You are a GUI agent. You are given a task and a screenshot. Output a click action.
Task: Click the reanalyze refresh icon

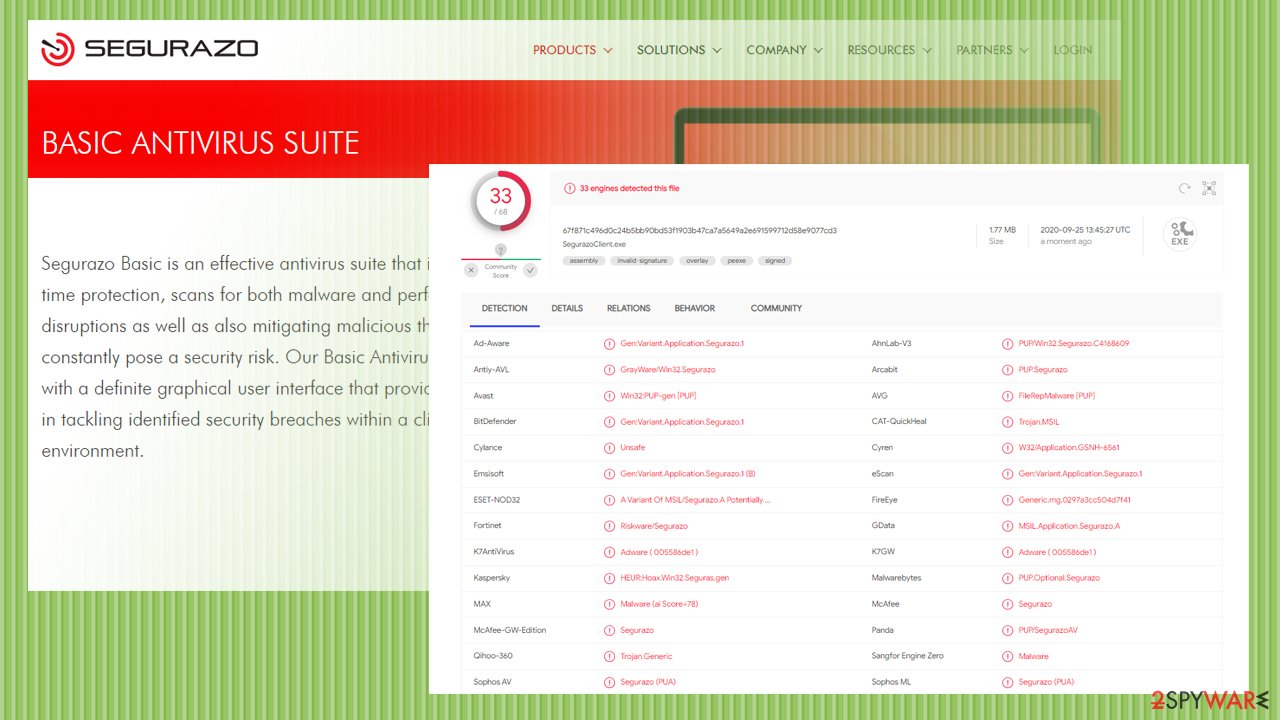click(x=1185, y=188)
